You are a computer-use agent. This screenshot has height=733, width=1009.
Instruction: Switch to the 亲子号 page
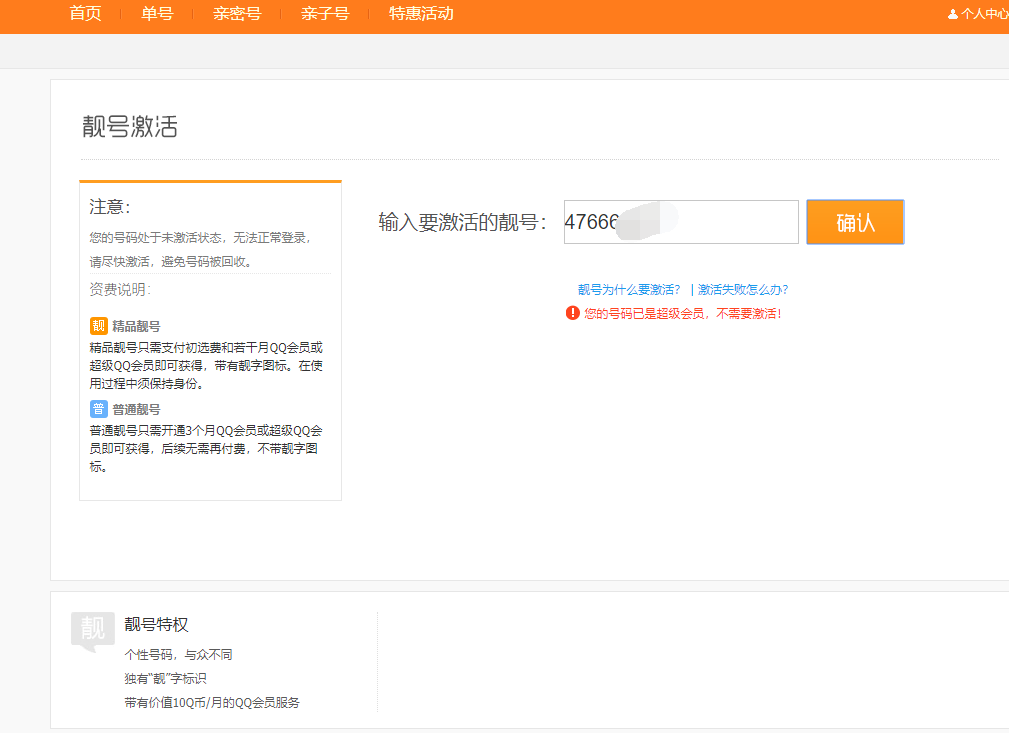click(324, 15)
